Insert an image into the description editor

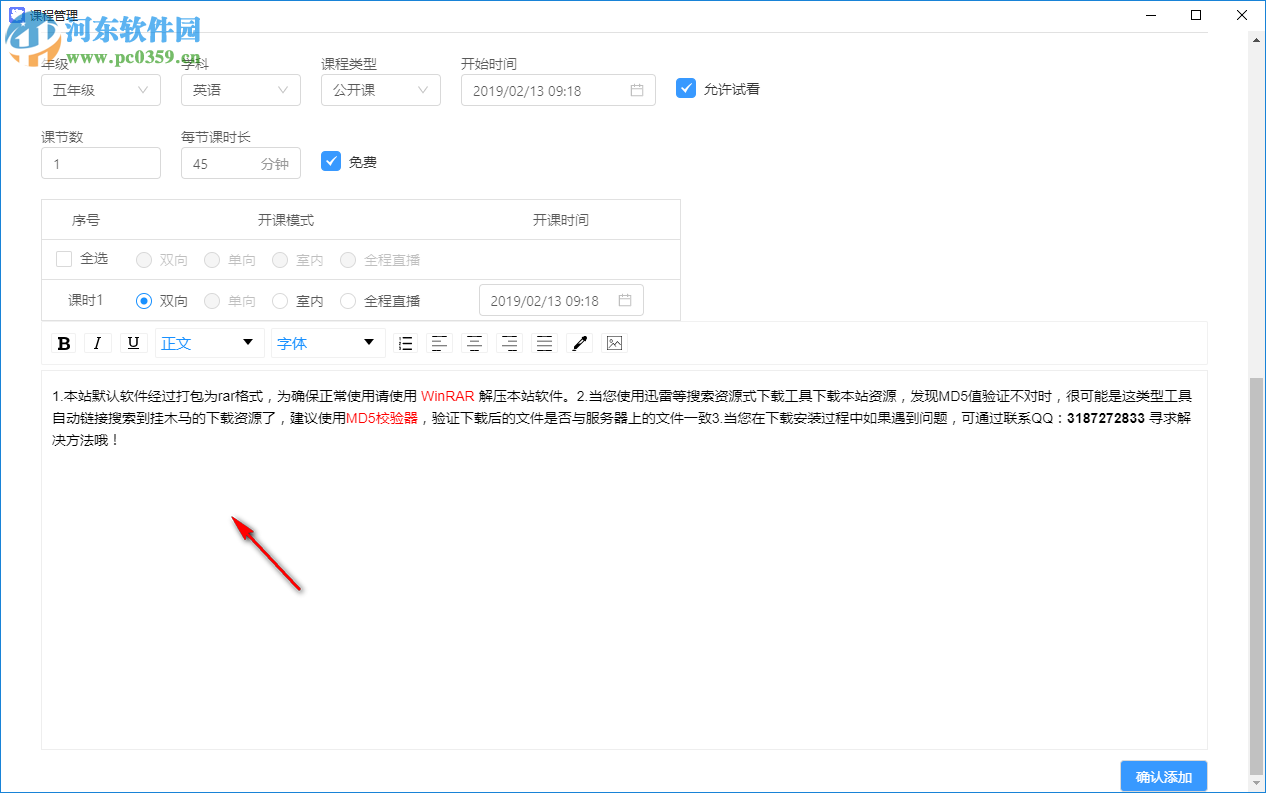613,343
